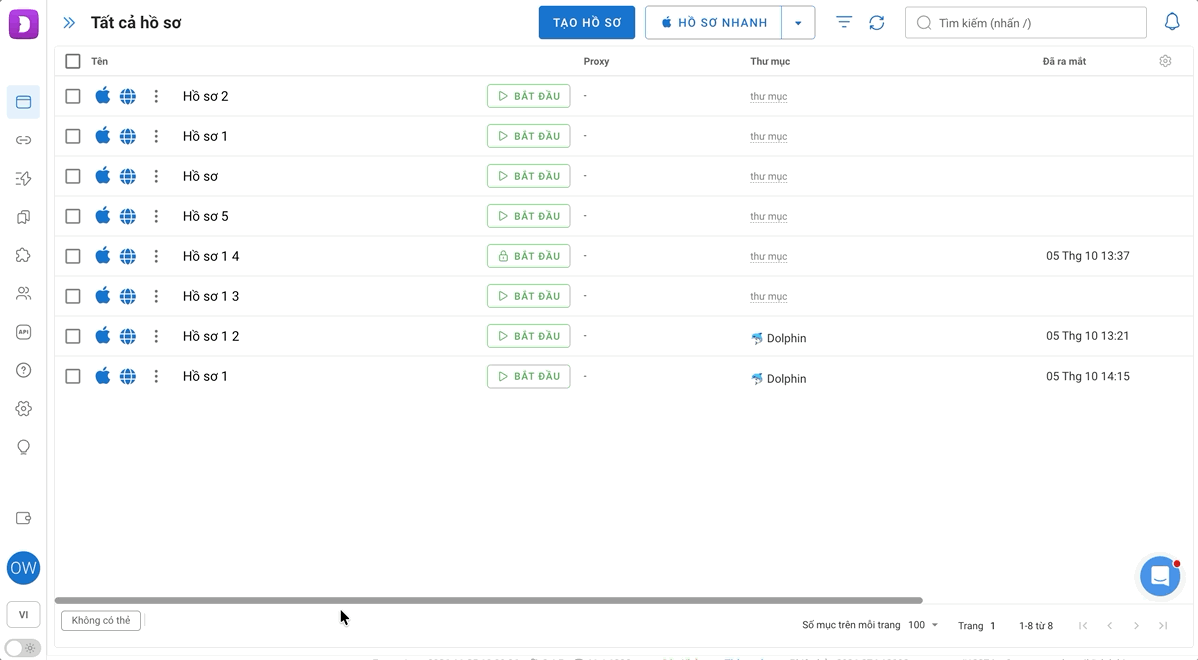Click the TẠO HỒ SƠ button
The image size is (1198, 660).
click(x=587, y=23)
